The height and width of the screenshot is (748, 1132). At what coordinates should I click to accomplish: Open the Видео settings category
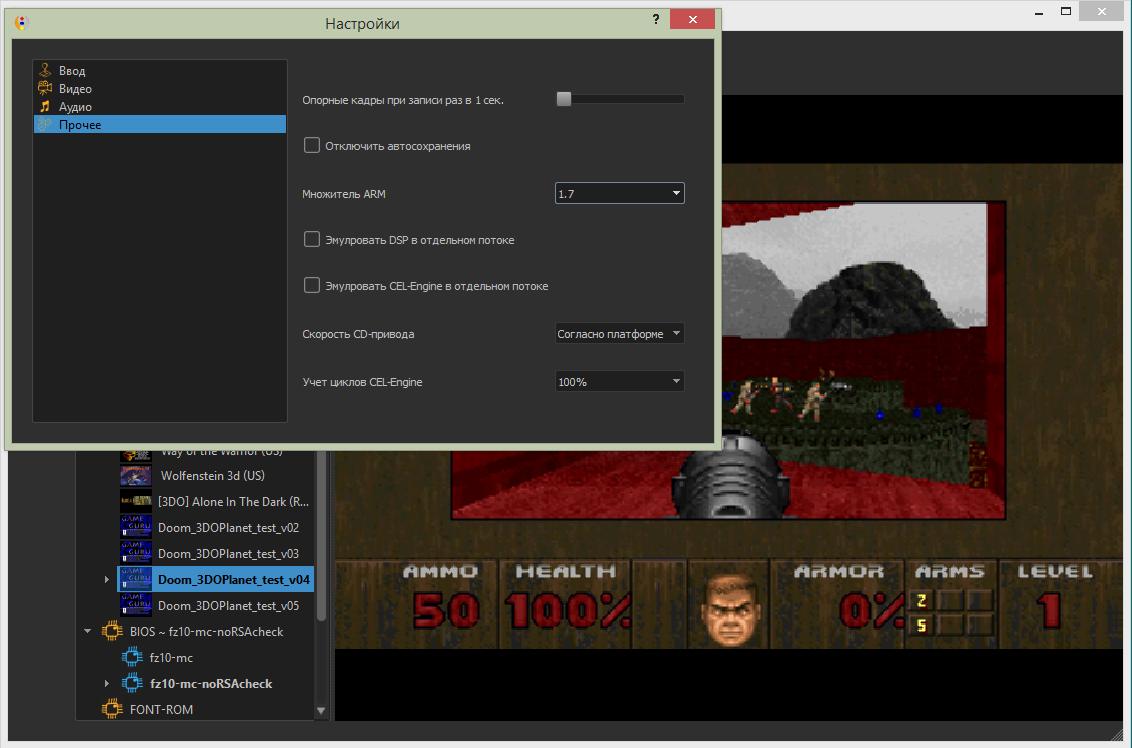point(160,88)
